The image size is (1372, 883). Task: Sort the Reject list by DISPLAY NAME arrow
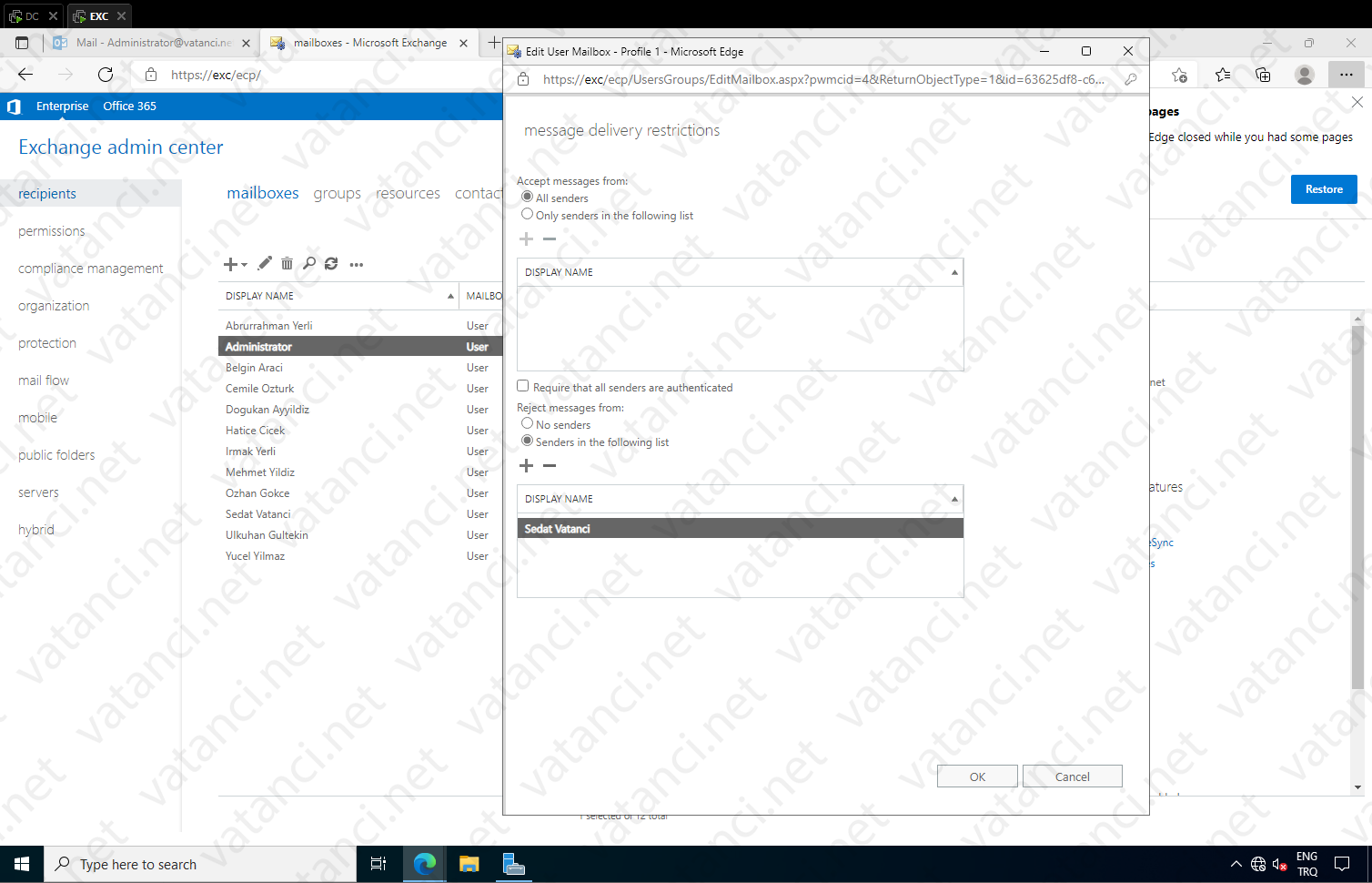pyautogui.click(x=954, y=499)
